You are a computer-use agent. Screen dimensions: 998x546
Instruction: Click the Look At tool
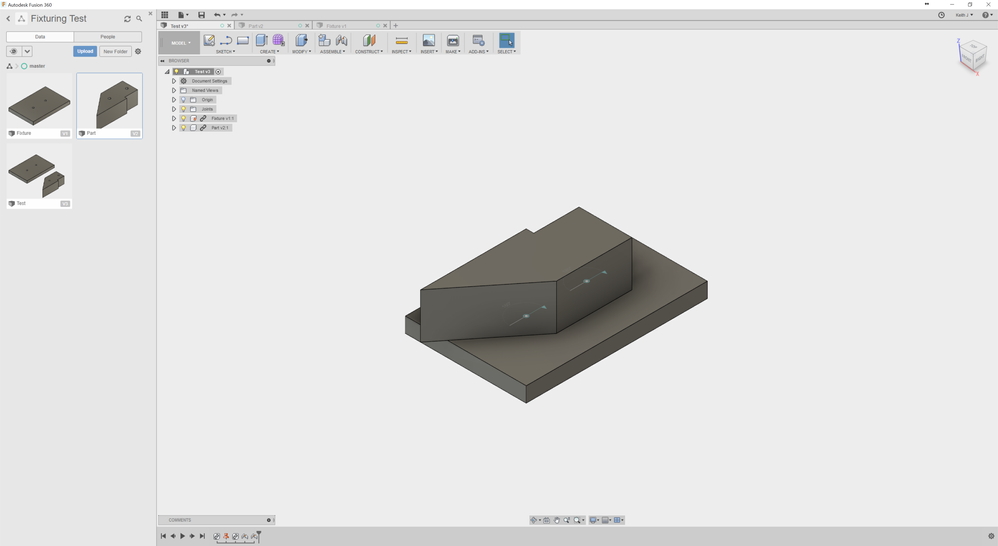pos(546,520)
